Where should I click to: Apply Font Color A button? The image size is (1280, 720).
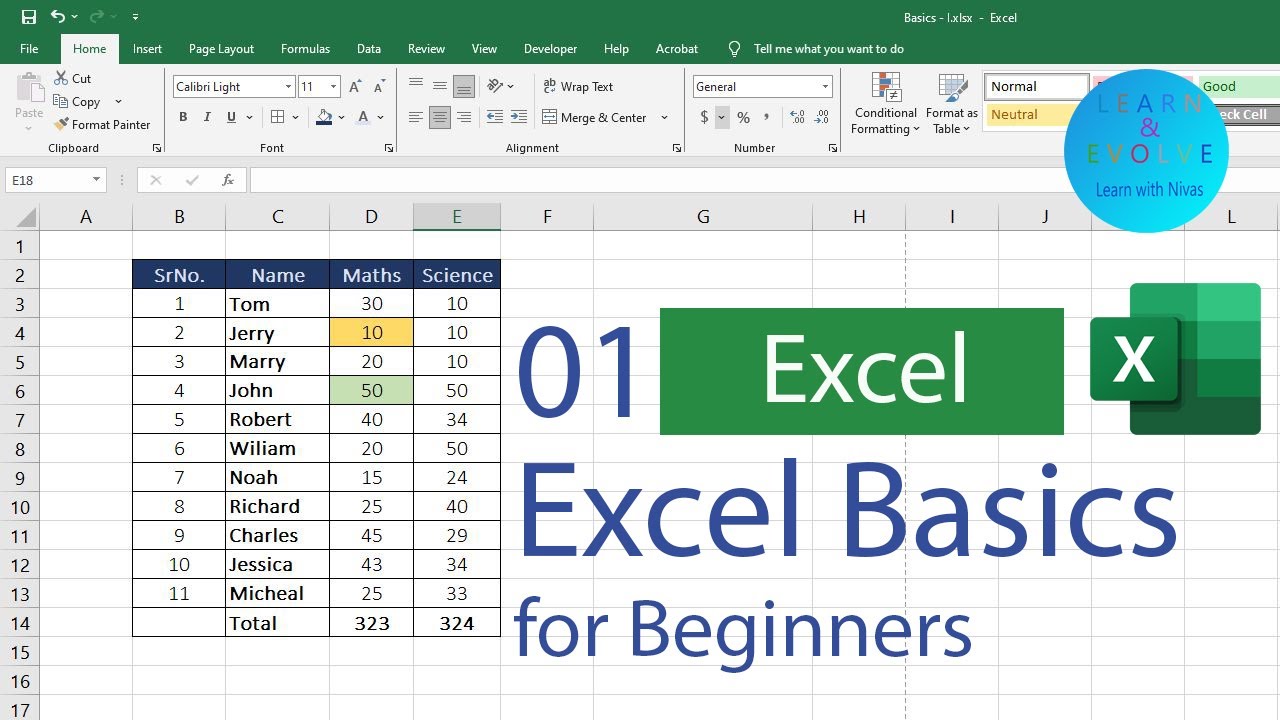click(x=364, y=117)
